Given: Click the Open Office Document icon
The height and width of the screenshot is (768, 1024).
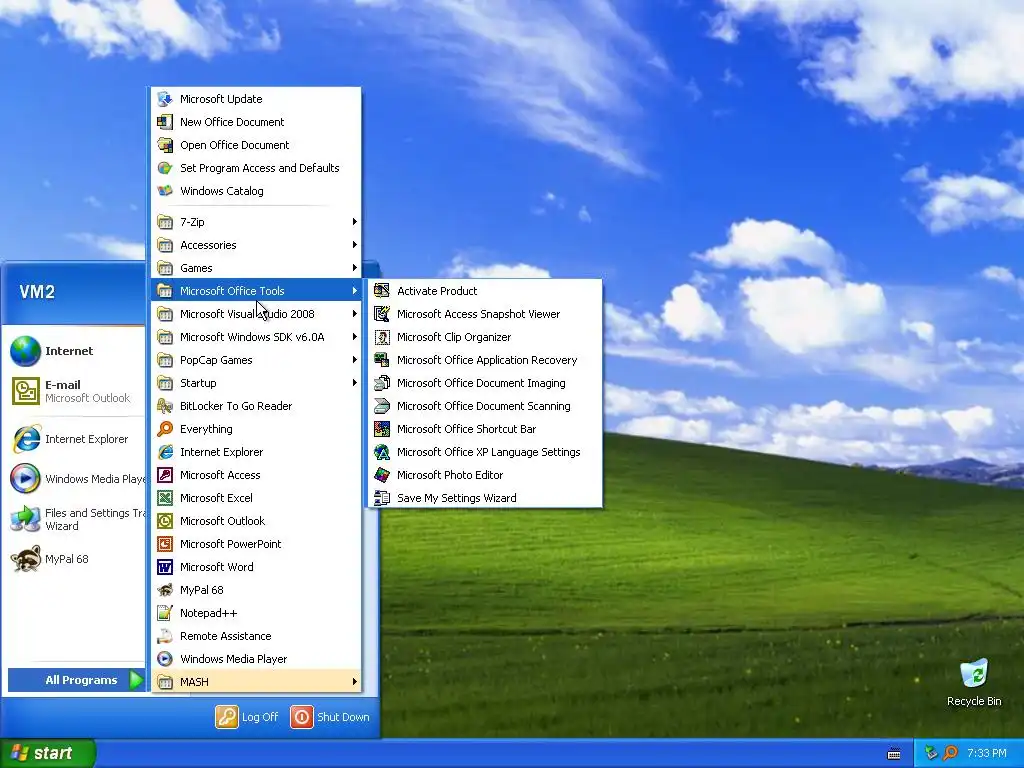Looking at the screenshot, I should 165,145.
